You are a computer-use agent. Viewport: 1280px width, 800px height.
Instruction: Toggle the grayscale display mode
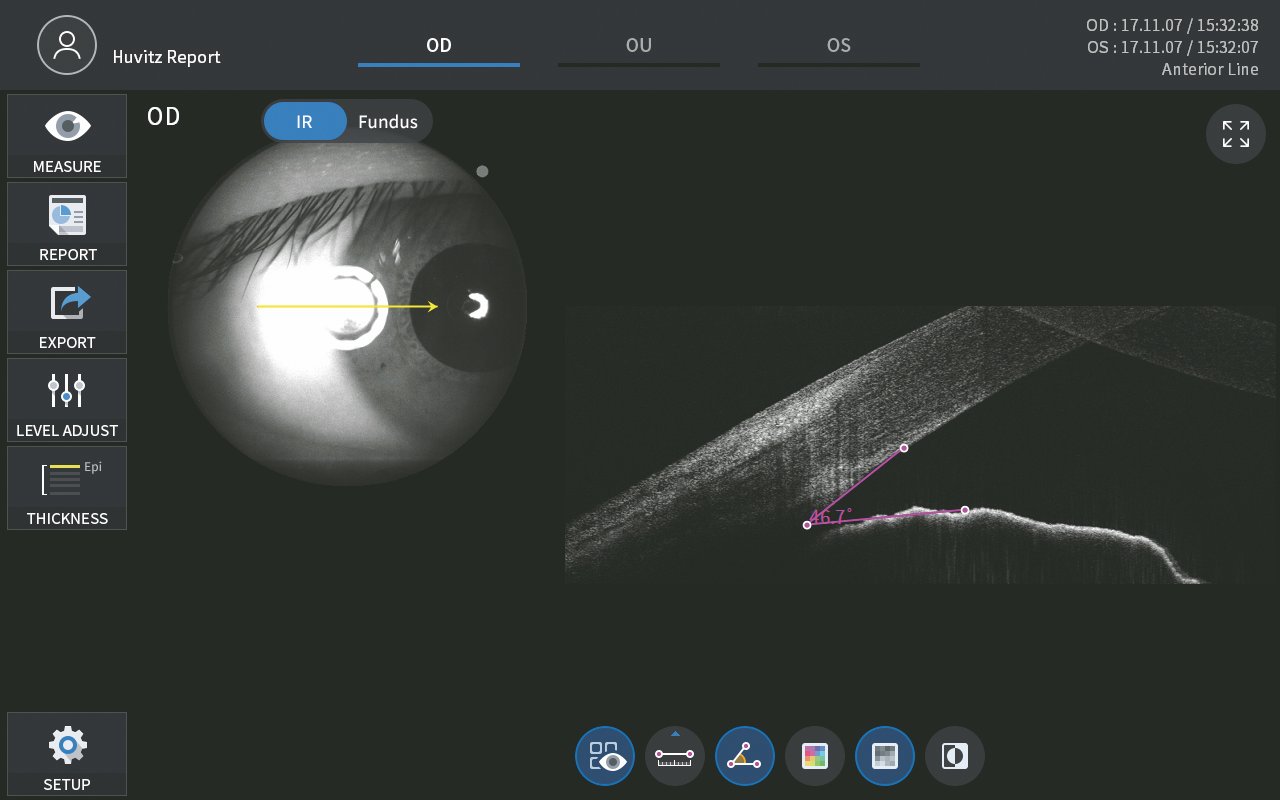(885, 756)
